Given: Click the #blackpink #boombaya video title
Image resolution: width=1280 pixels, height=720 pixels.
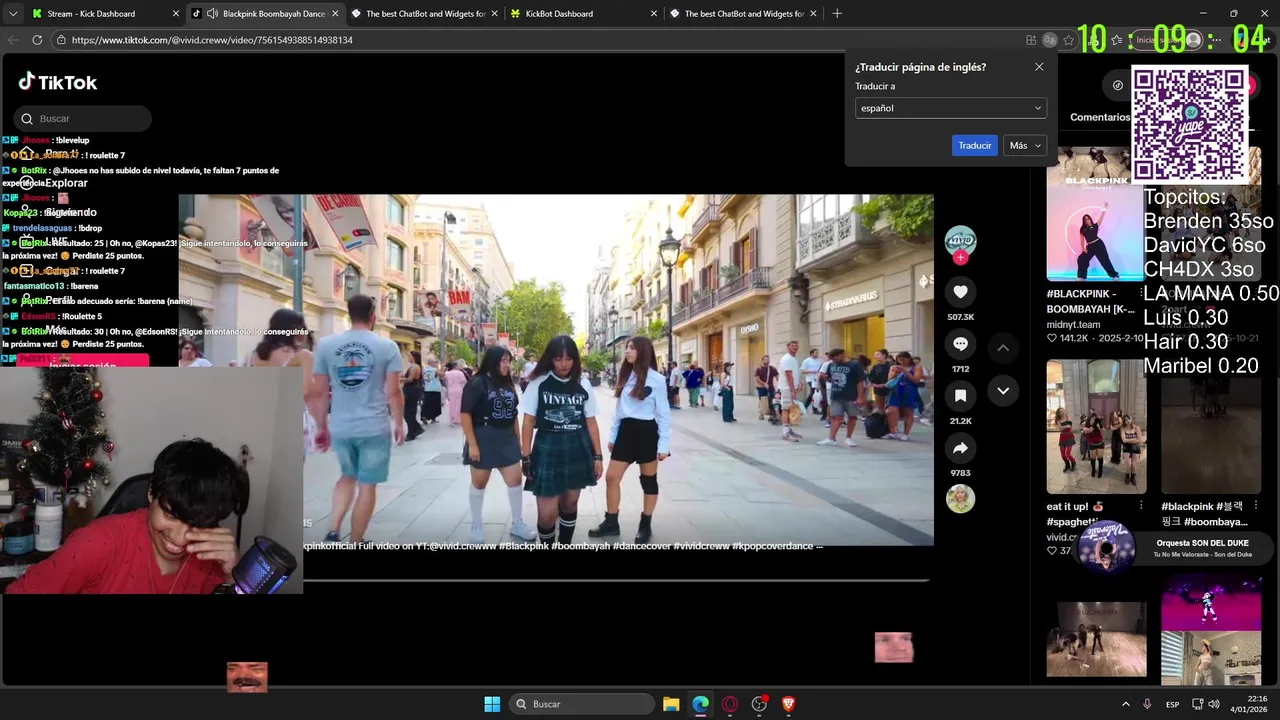Looking at the screenshot, I should click(1204, 514).
